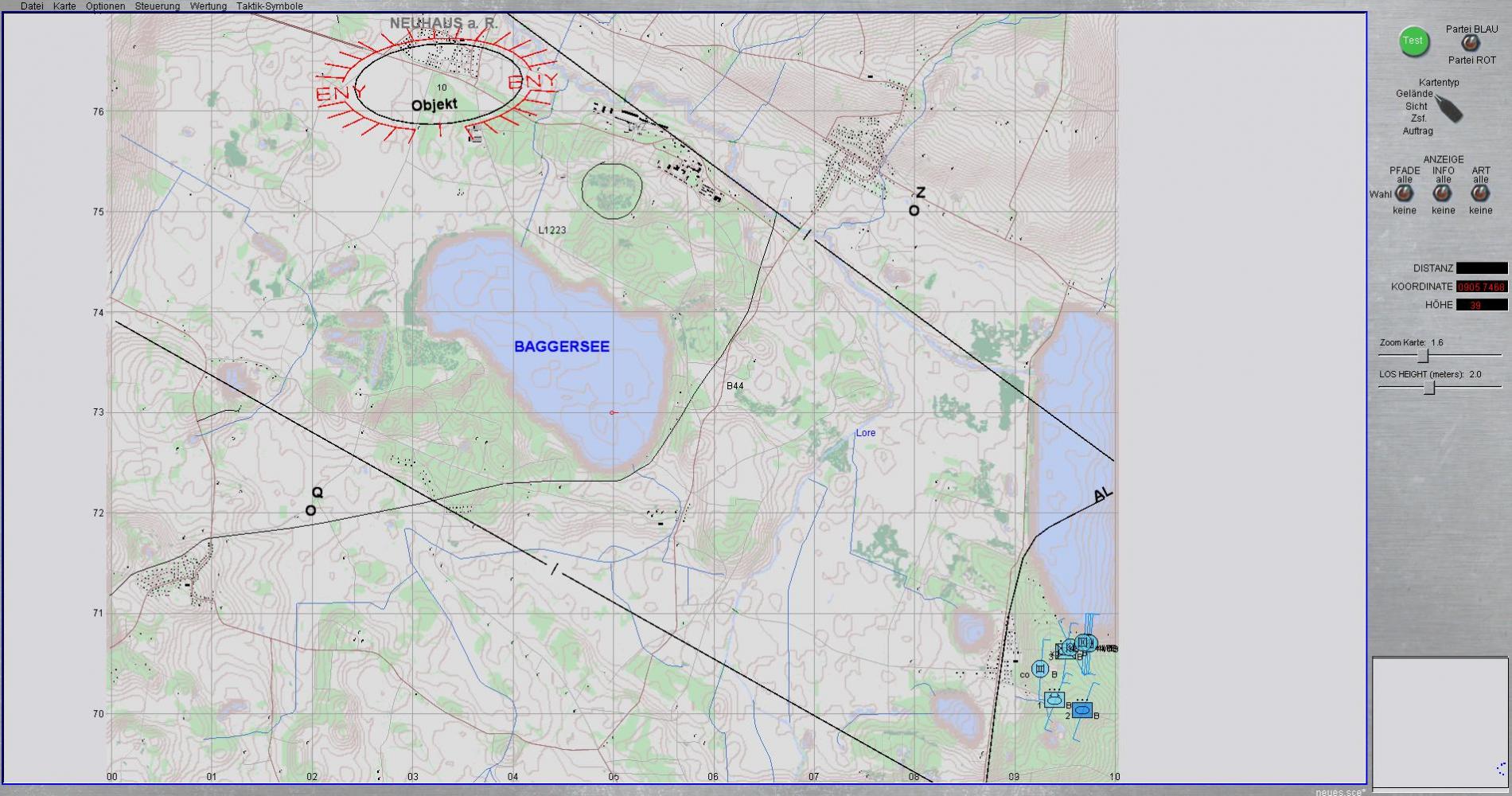Select dark blue platoon 2 unit symbol
The width and height of the screenshot is (1512, 796).
coord(1081,710)
